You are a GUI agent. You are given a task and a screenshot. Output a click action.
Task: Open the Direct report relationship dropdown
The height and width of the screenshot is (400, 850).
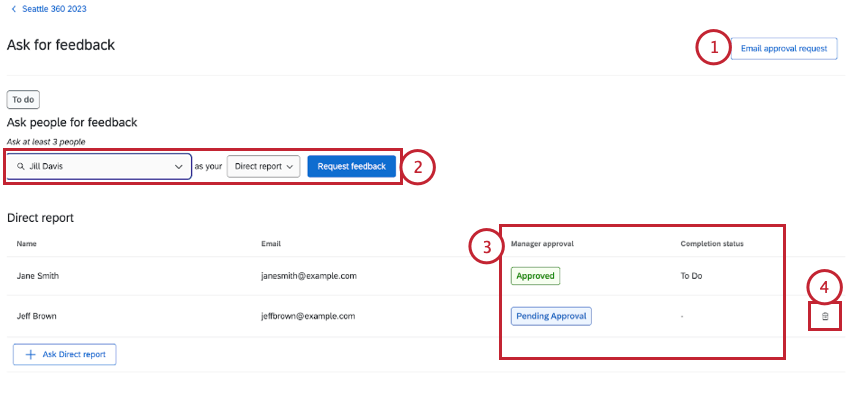[264, 166]
